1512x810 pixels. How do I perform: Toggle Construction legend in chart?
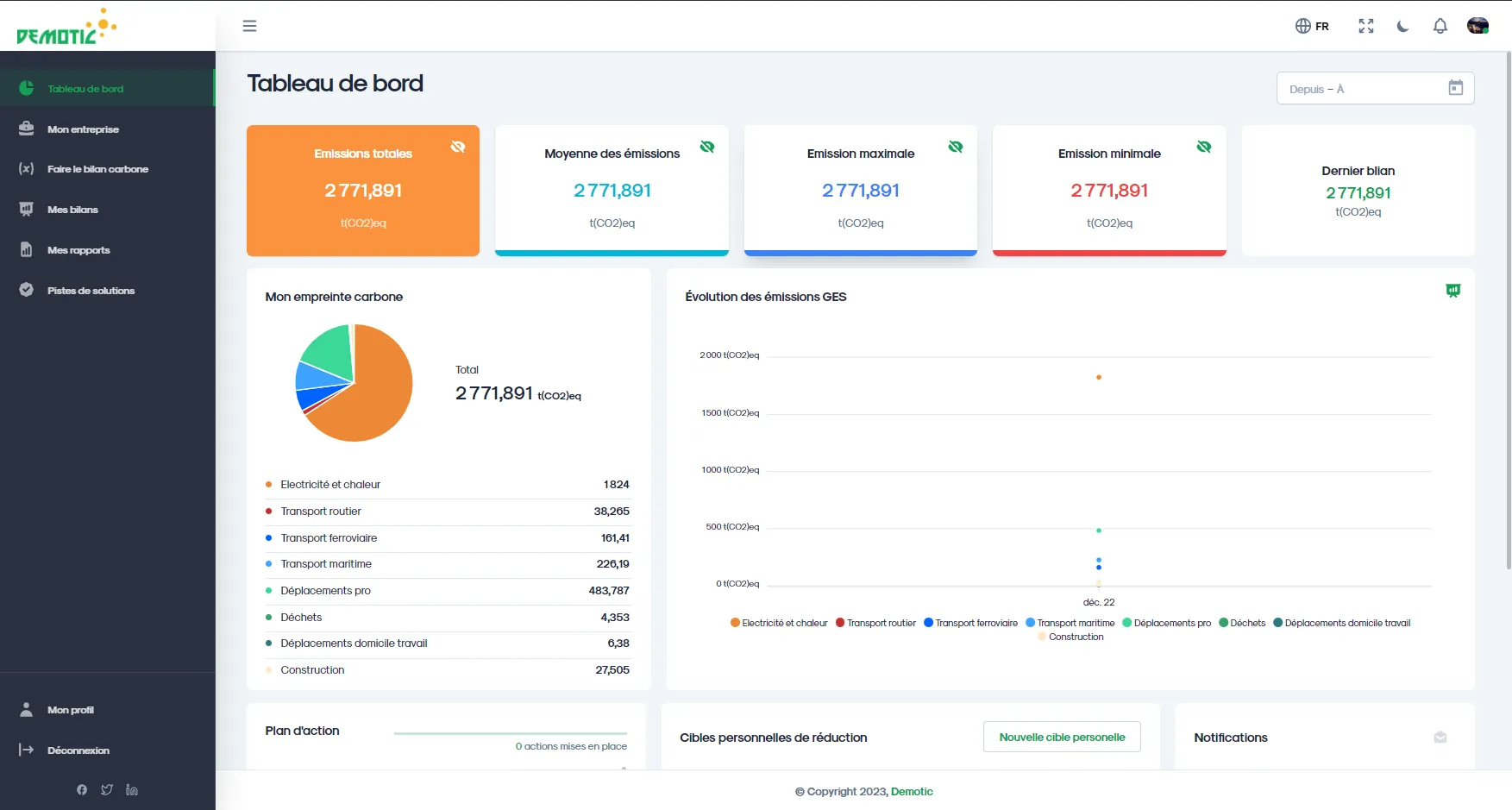1070,637
